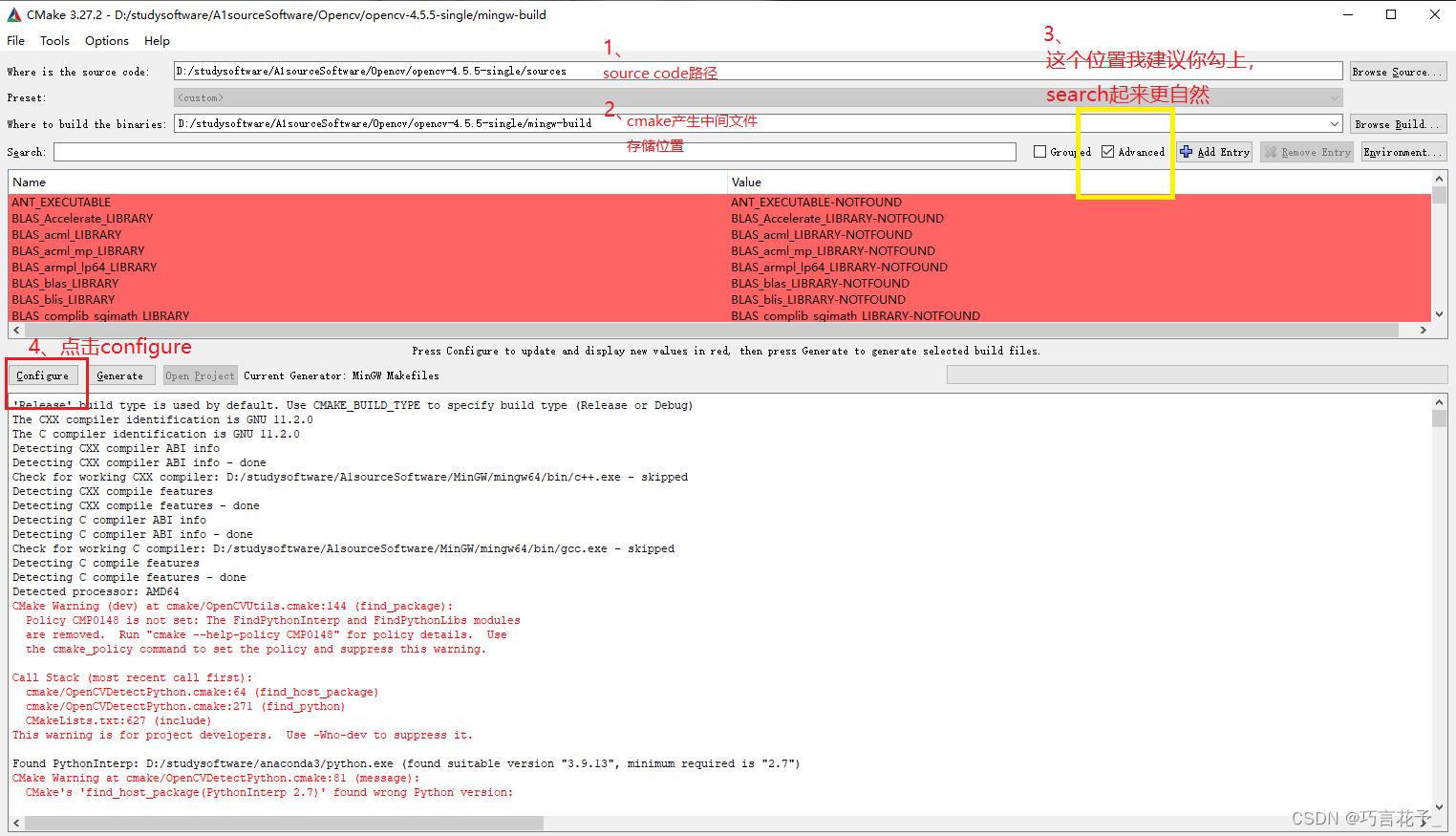
Task: Click the 'Found PythonInterp' log line
Action: pyautogui.click(x=406, y=763)
